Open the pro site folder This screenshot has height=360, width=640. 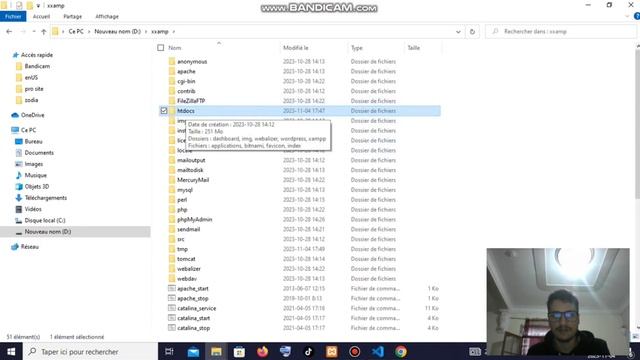(x=34, y=89)
